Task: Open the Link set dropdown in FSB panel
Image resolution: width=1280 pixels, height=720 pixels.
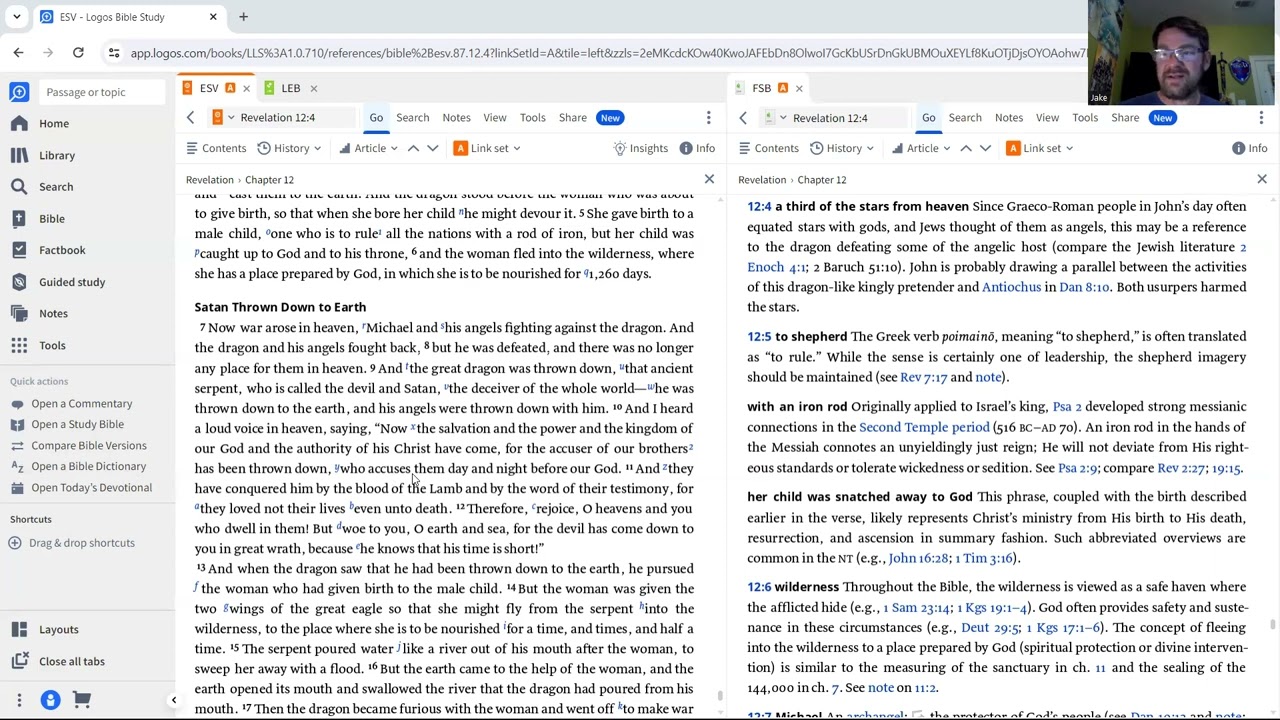Action: click(1040, 148)
